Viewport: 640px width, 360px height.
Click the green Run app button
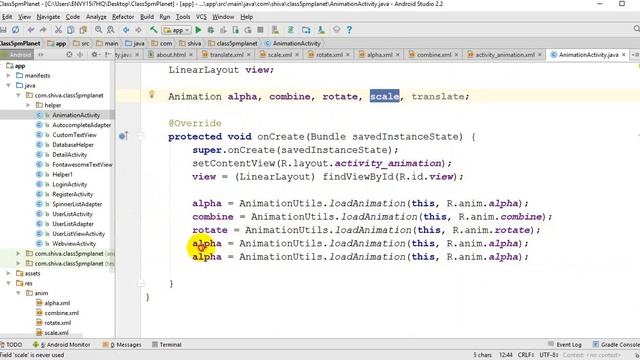coord(198,30)
